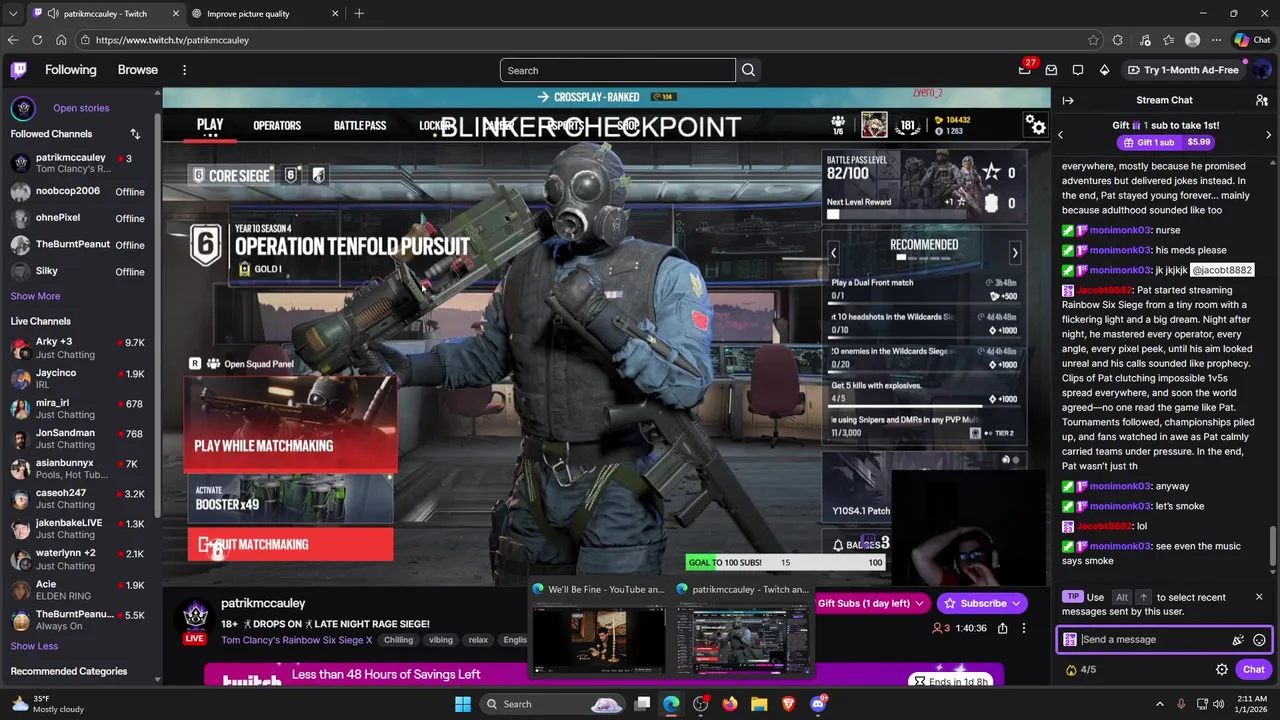This screenshot has width=1280, height=720.
Task: Click Show Less under Live Channels
Action: click(34, 646)
